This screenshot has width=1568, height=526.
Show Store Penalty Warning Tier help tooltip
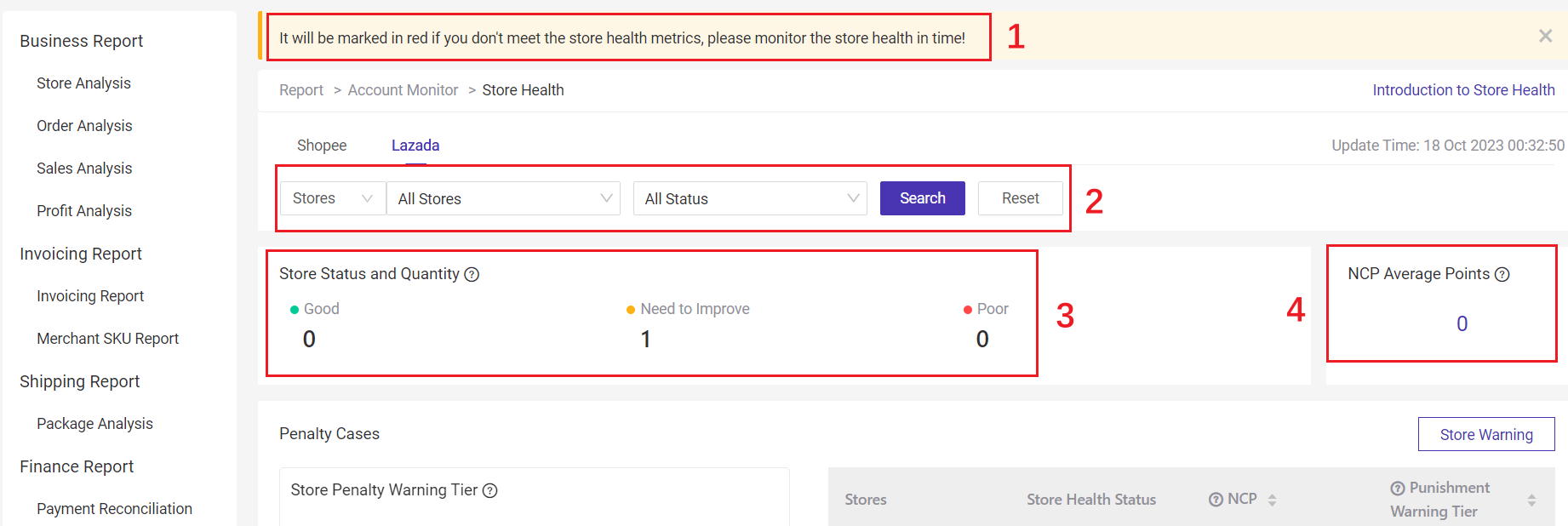[490, 490]
